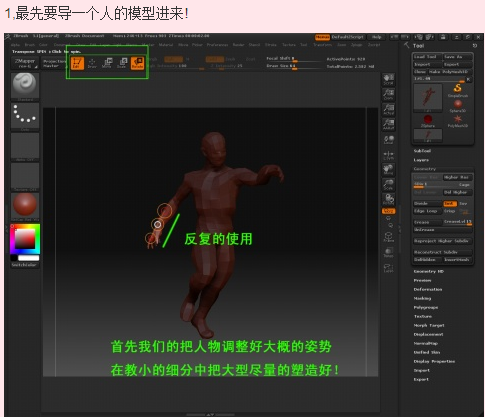This screenshot has width=485, height=417.
Task: Expand the SubTool palette section
Action: [x=422, y=151]
